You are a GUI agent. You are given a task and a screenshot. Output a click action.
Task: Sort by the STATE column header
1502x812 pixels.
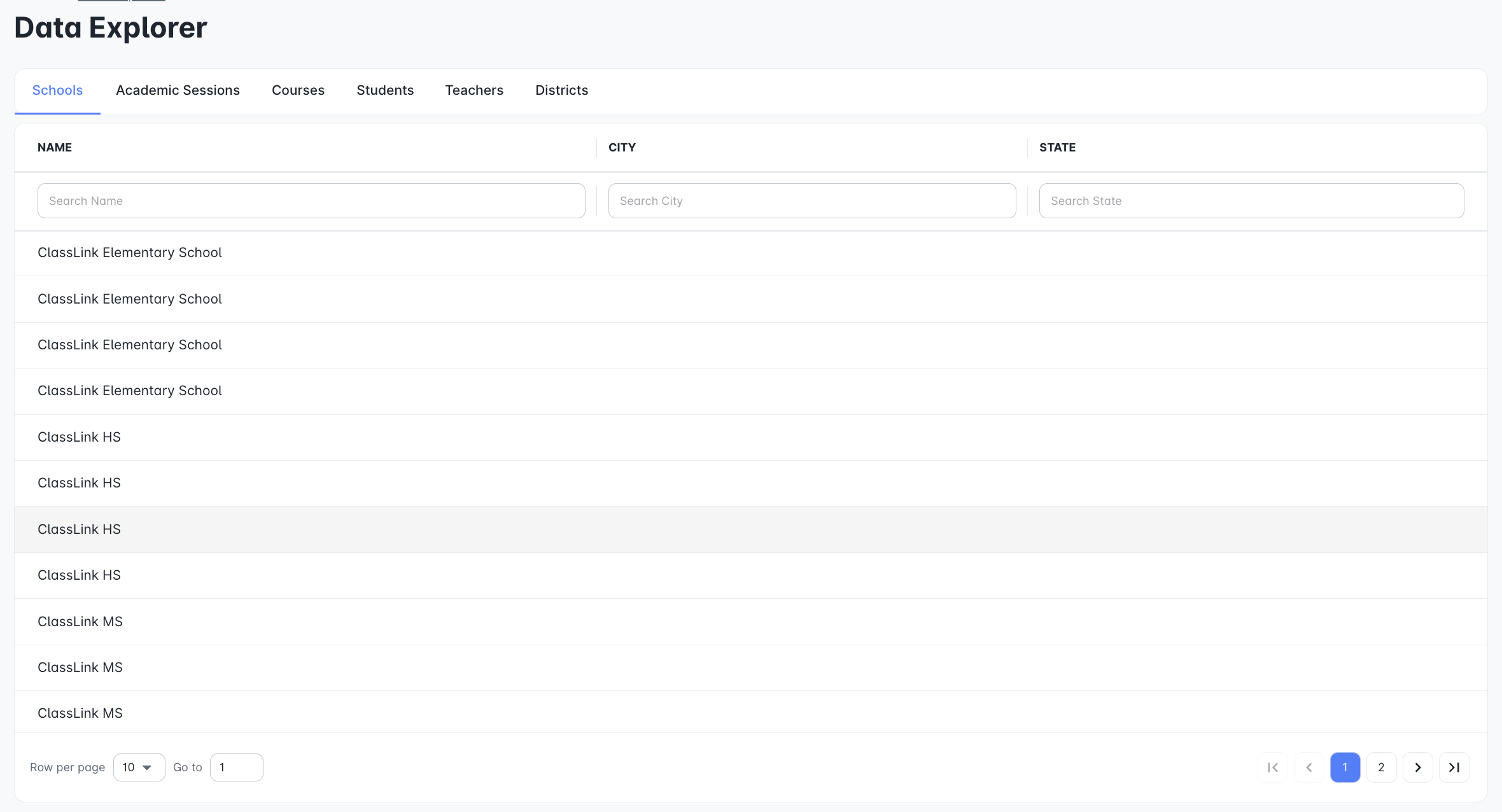(x=1057, y=148)
